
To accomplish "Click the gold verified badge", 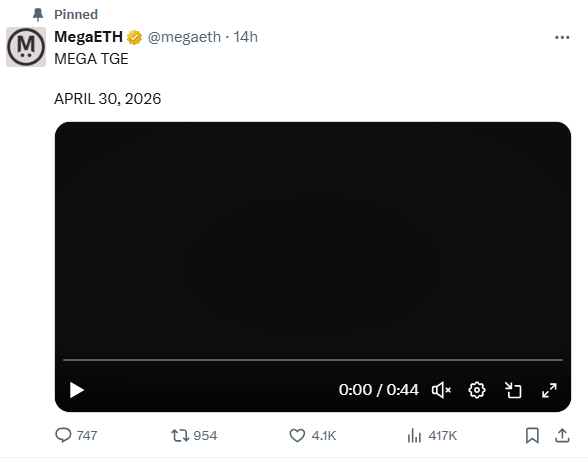I will tap(134, 38).
